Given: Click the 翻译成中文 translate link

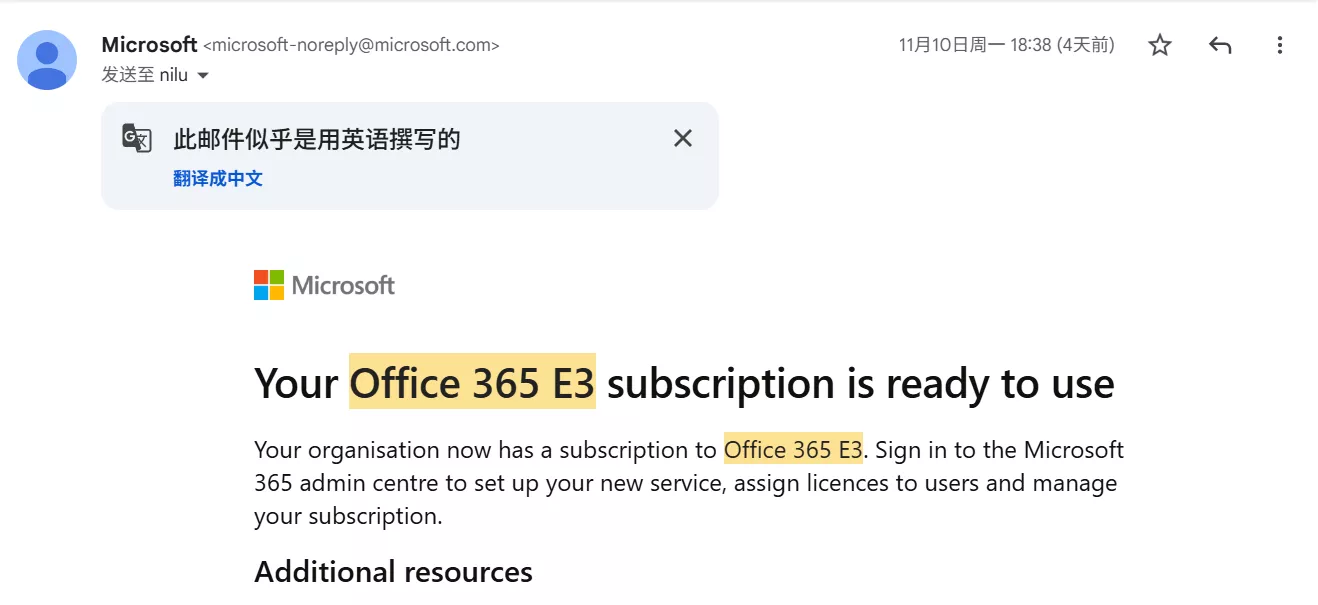Looking at the screenshot, I should [x=218, y=178].
